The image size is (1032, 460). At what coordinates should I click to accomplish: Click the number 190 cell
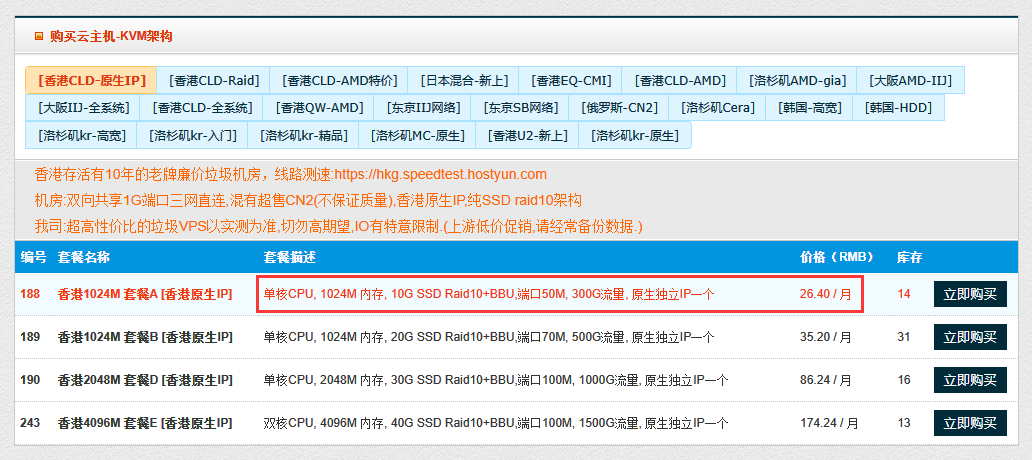click(x=30, y=380)
